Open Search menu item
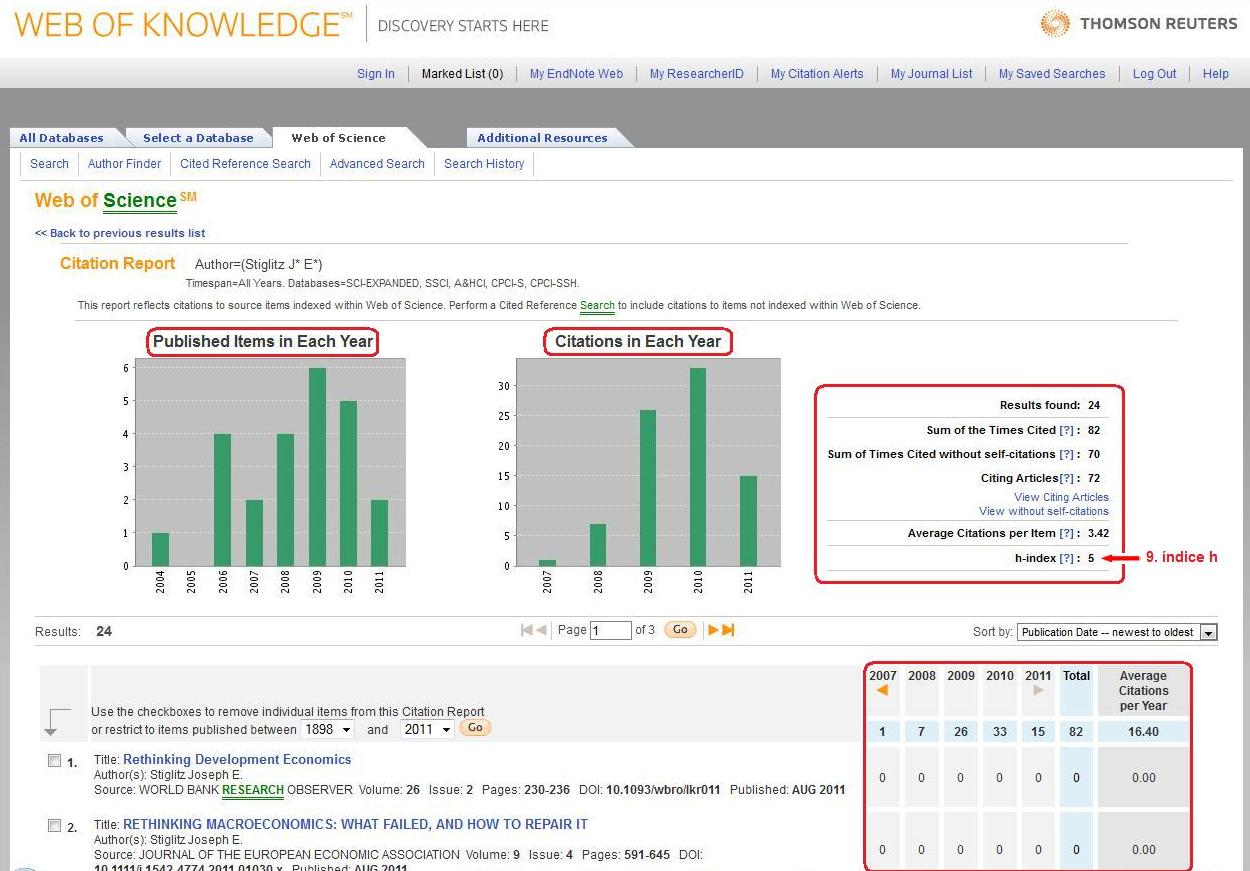Image resolution: width=1250 pixels, height=871 pixels. 49,164
